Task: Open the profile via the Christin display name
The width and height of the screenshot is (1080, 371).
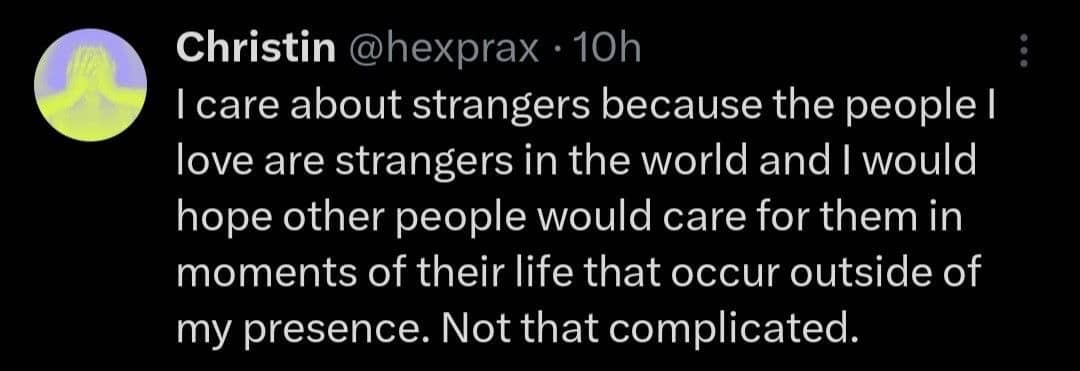Action: point(256,49)
